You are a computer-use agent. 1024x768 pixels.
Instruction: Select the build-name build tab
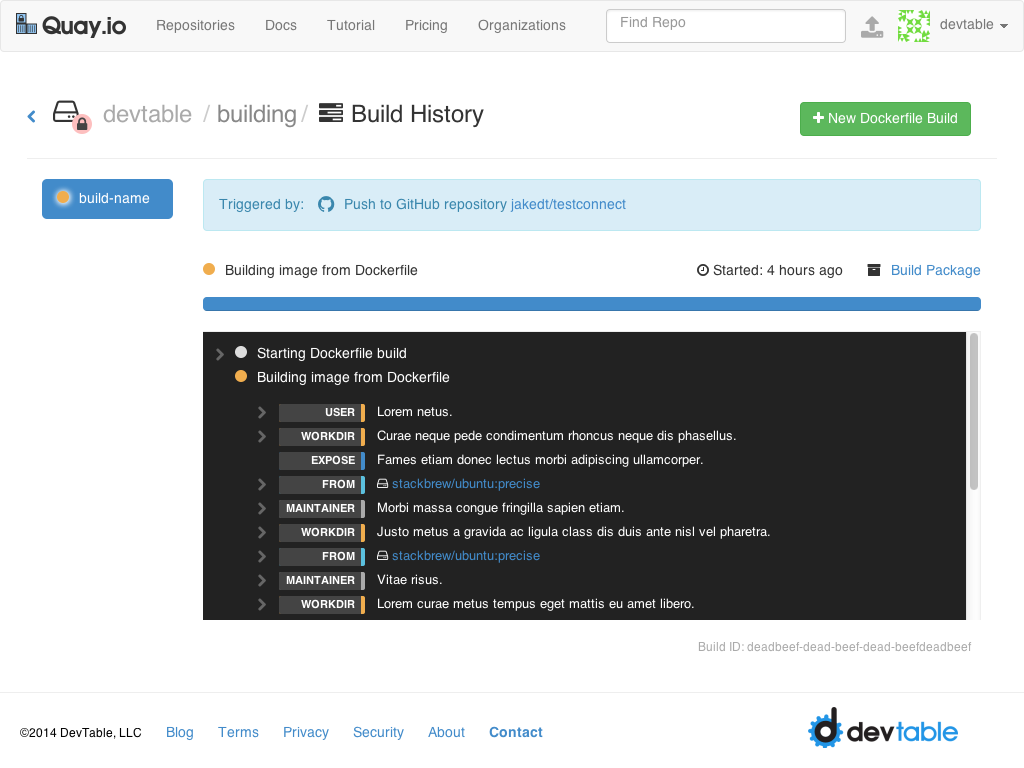point(107,199)
